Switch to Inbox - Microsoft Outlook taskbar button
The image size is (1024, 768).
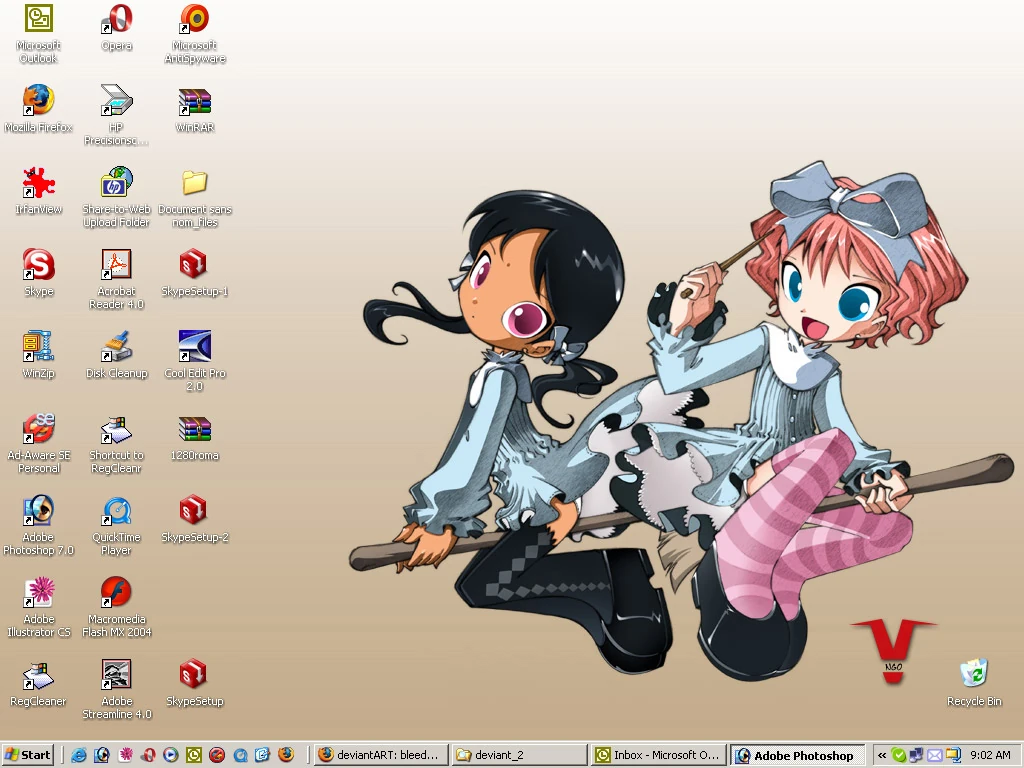[x=658, y=755]
